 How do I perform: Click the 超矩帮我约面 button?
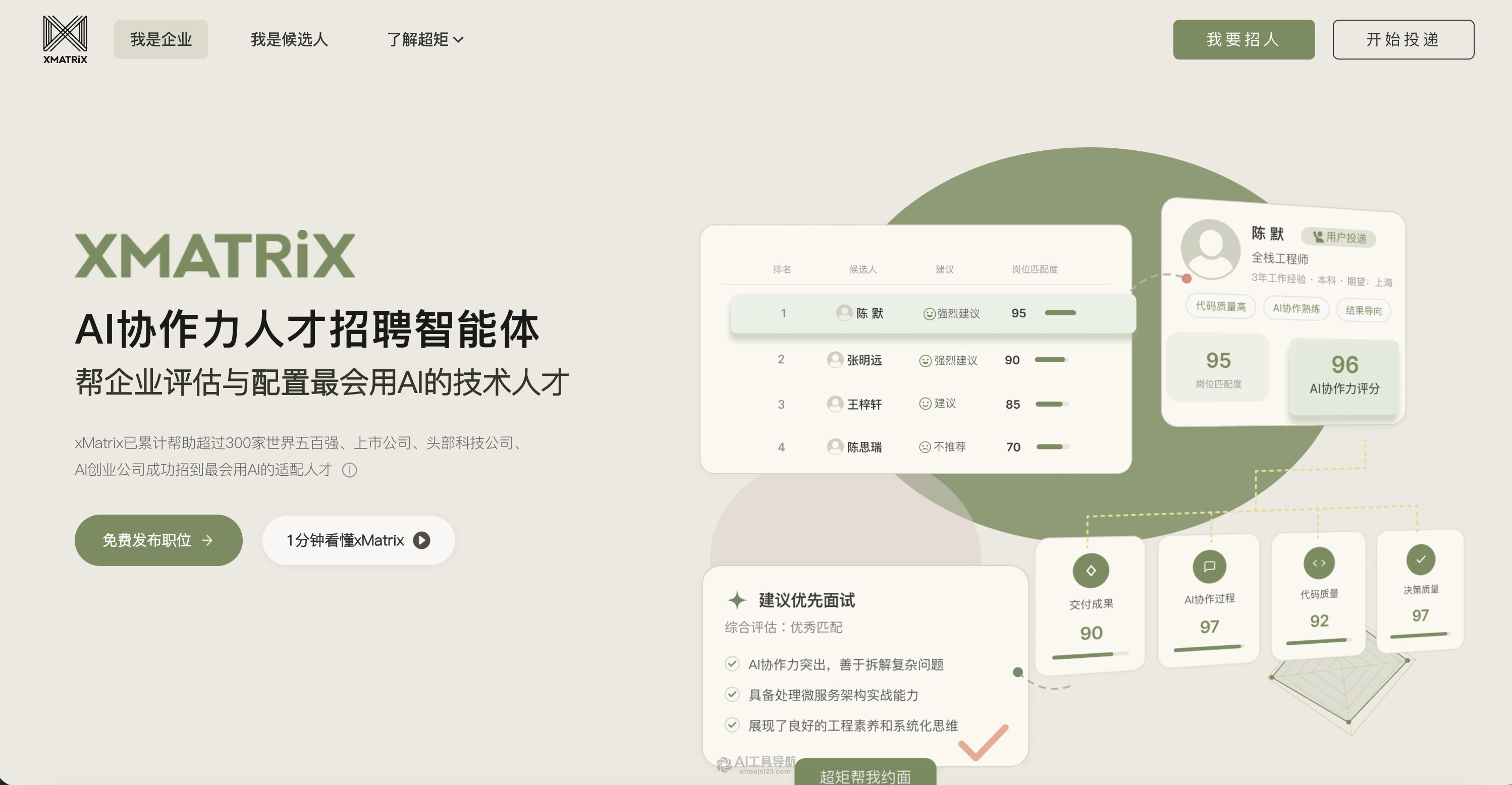pyautogui.click(x=865, y=772)
